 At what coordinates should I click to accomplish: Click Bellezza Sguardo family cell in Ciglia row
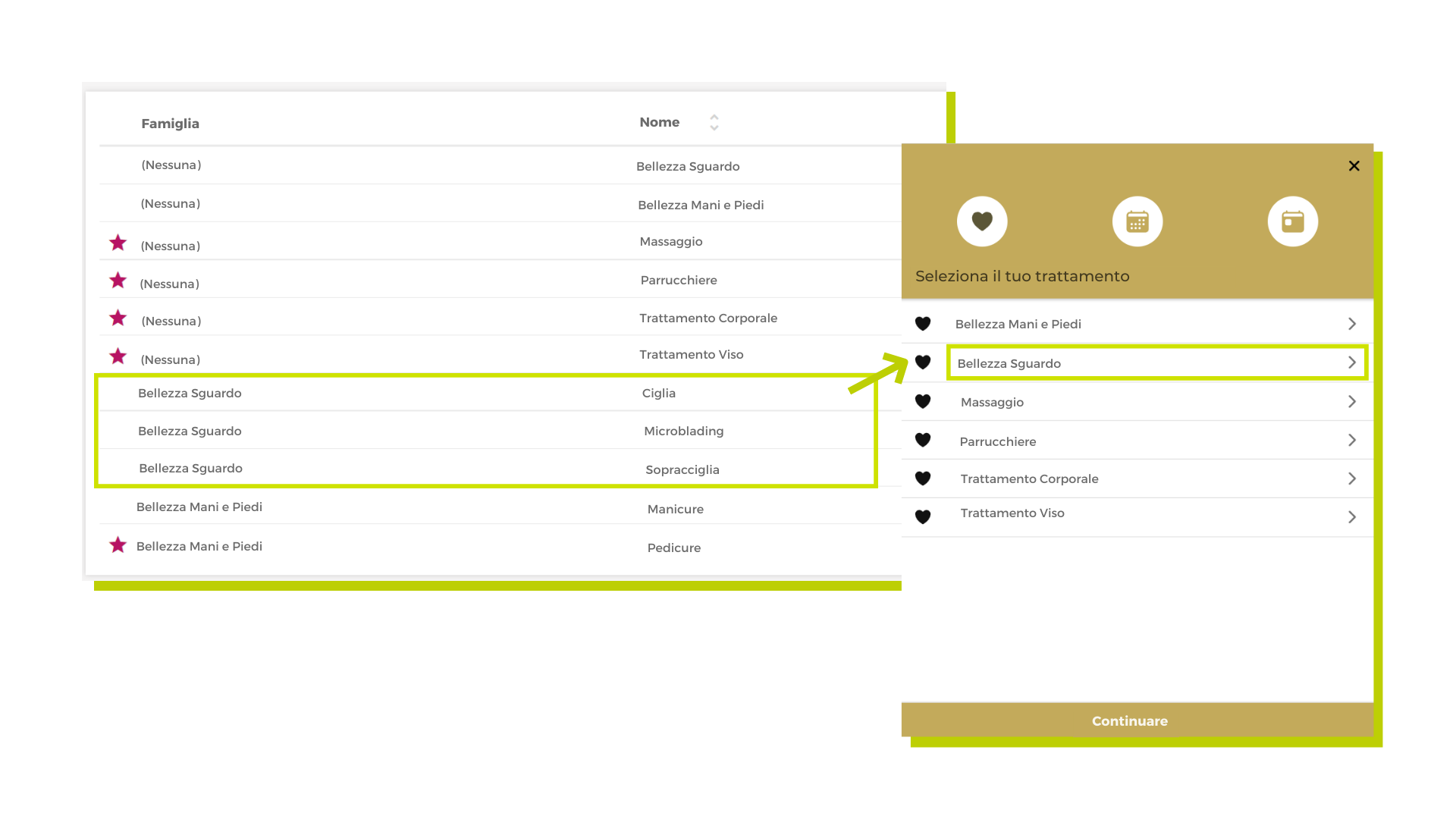pyautogui.click(x=190, y=393)
